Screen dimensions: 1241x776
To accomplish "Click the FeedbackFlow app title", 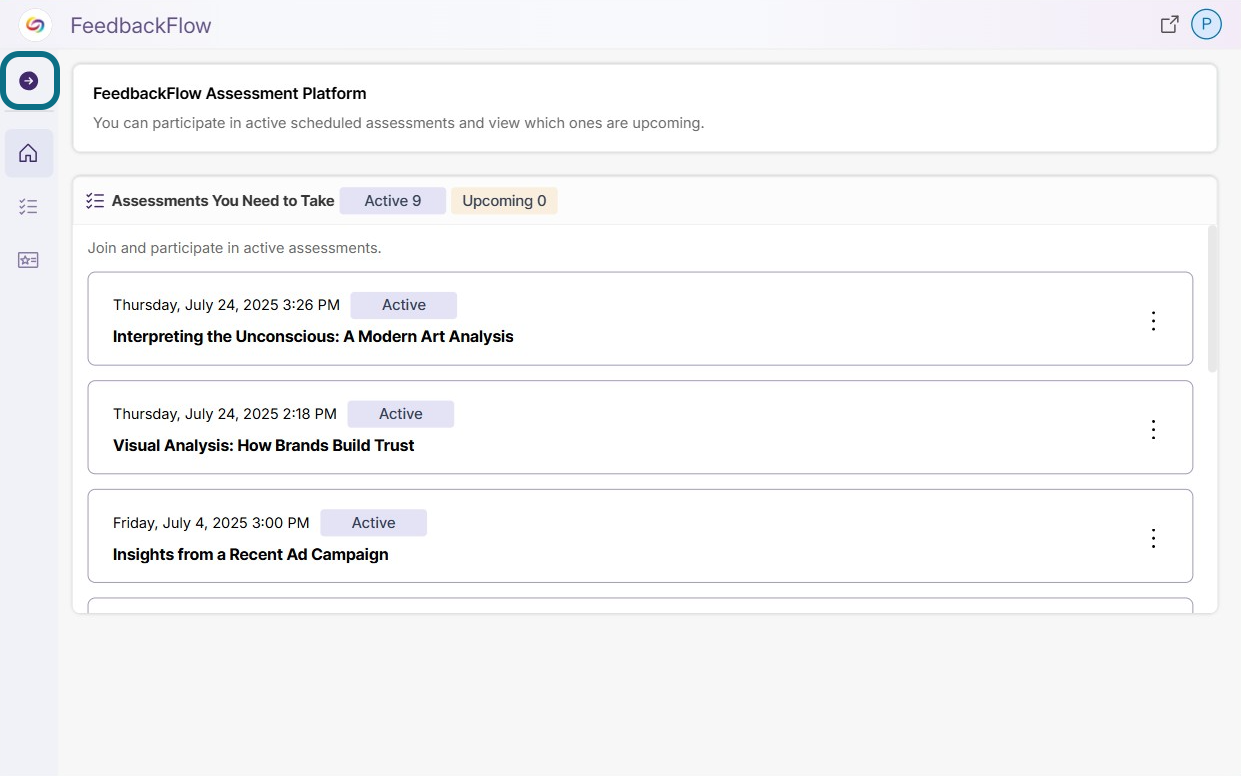I will pyautogui.click(x=141, y=26).
